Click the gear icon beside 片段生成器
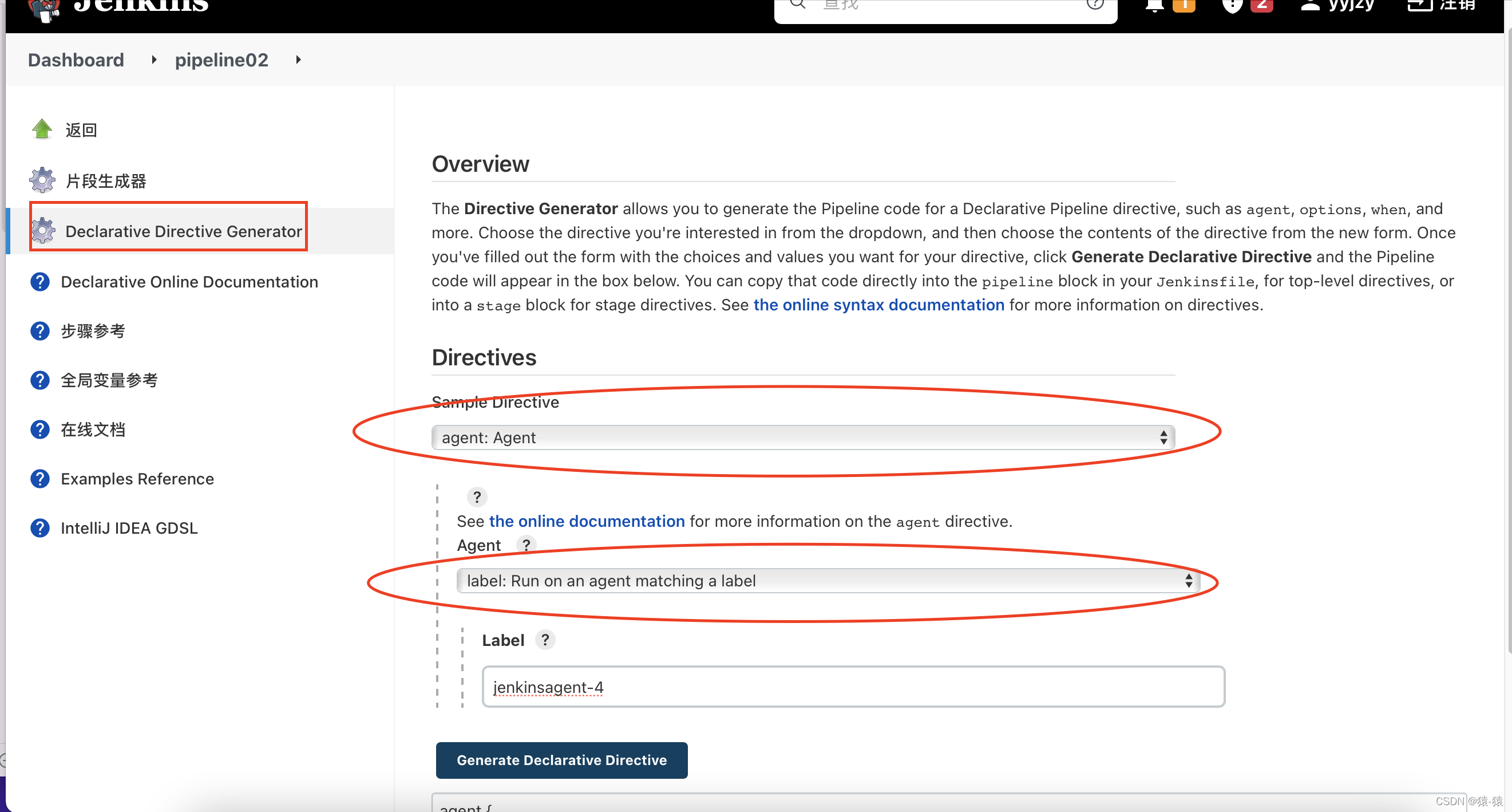1512x812 pixels. [42, 180]
